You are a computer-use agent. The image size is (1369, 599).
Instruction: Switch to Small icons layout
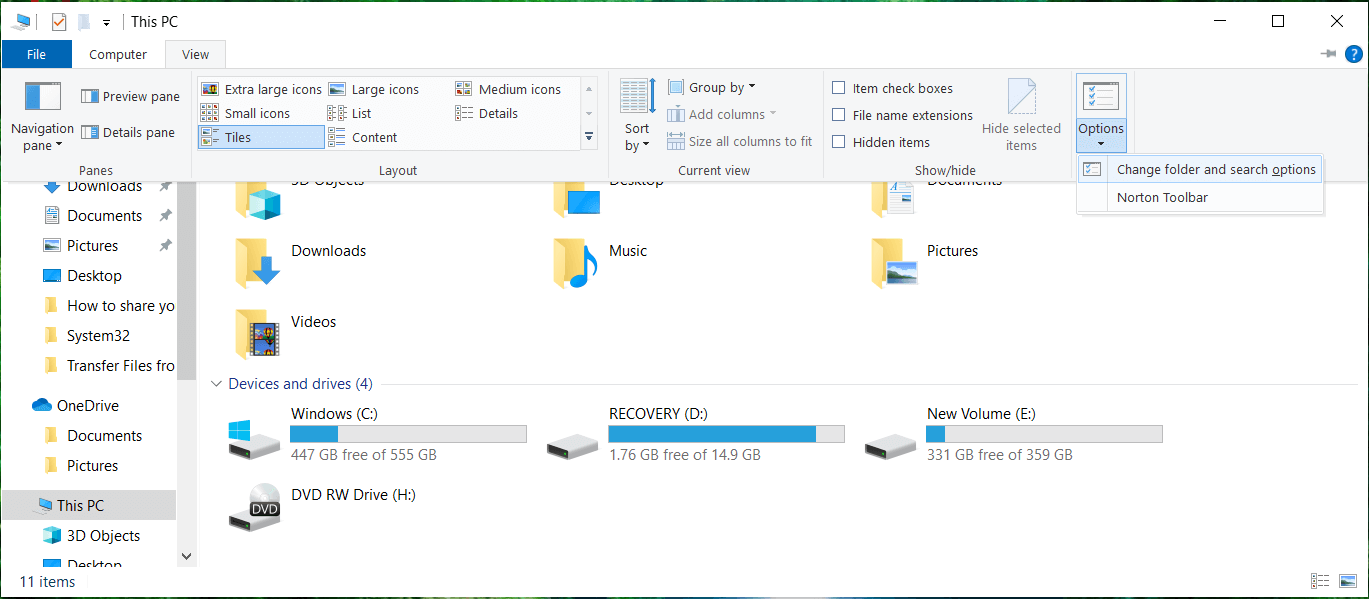tap(258, 112)
